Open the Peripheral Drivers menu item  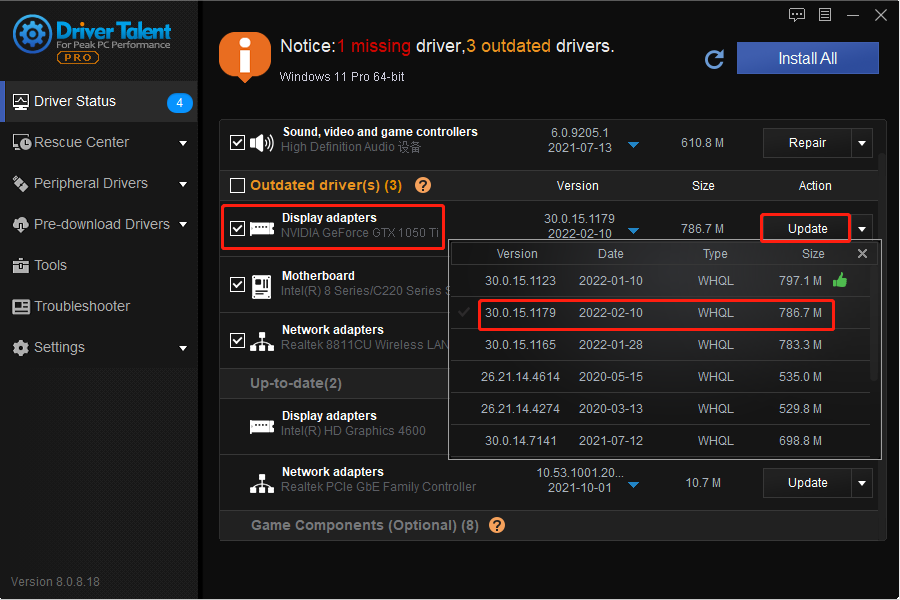click(x=99, y=184)
